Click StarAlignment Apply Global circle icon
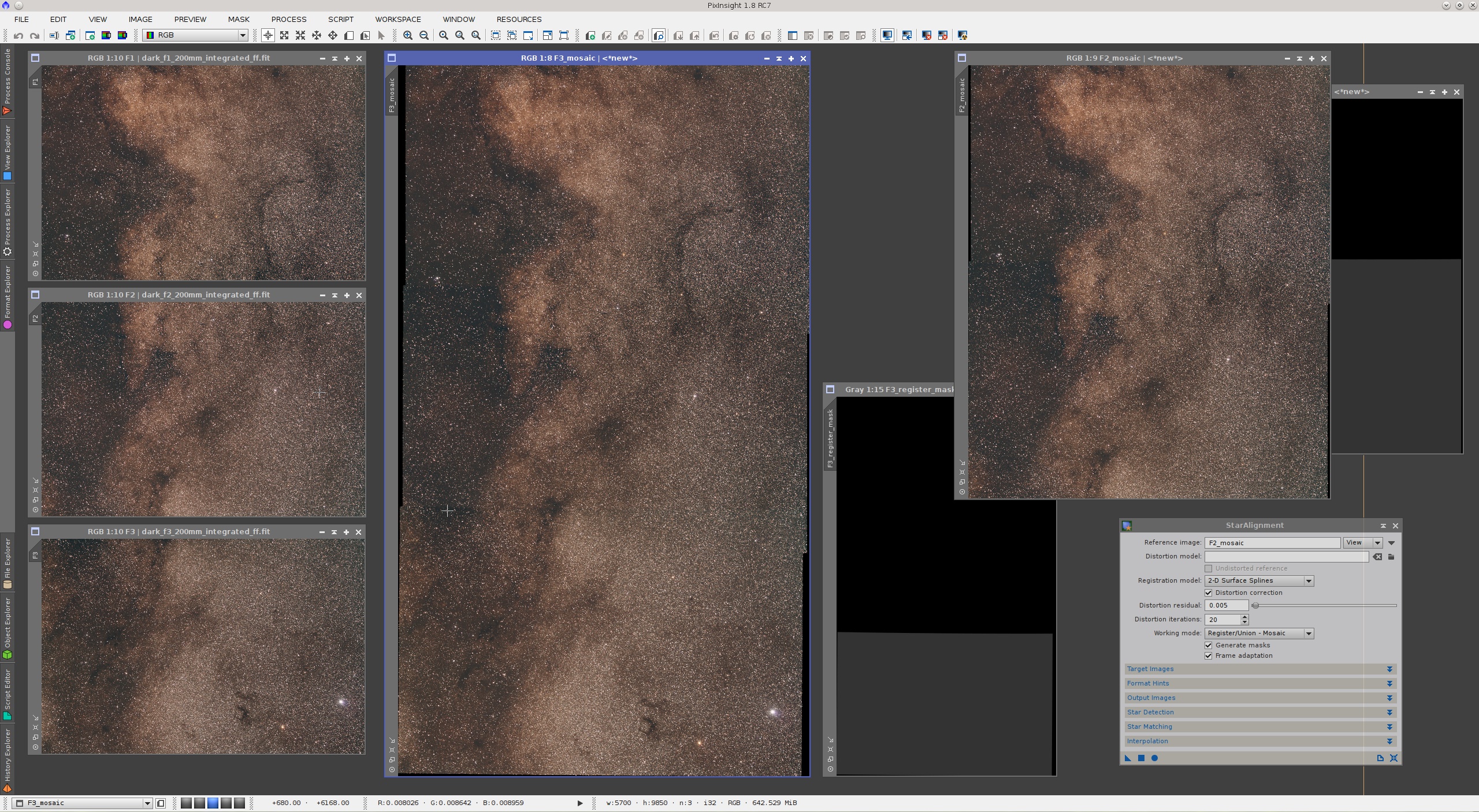1479x812 pixels. [1154, 758]
